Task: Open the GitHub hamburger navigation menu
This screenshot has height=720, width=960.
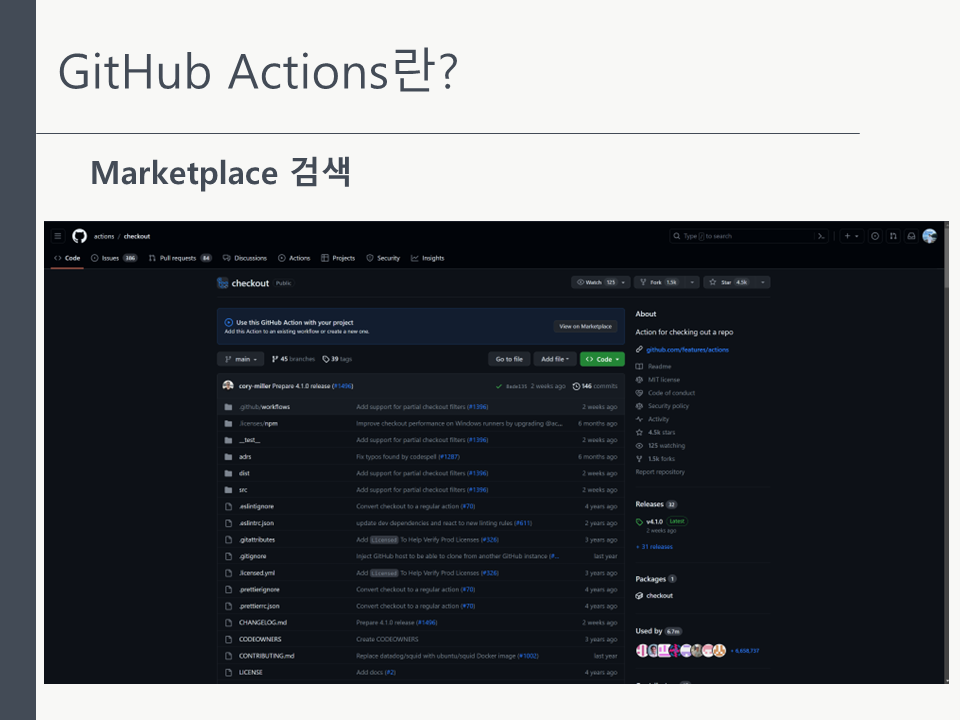Action: [x=58, y=236]
